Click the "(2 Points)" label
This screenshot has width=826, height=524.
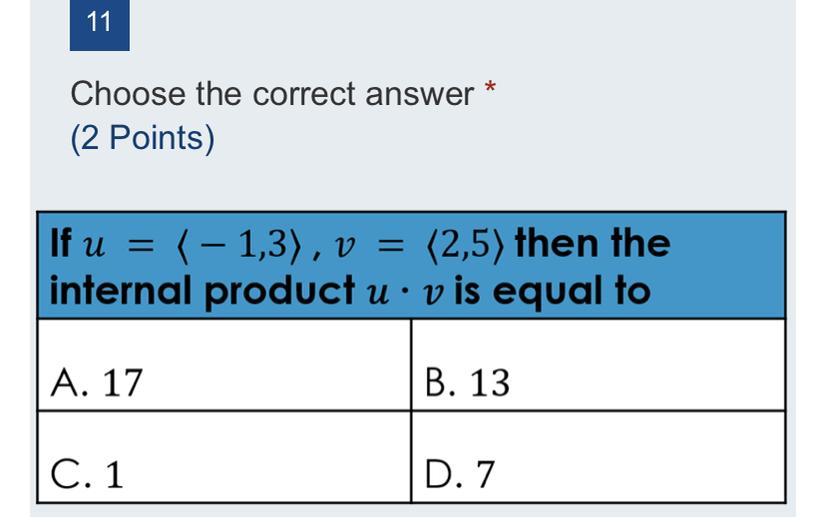[x=143, y=138]
